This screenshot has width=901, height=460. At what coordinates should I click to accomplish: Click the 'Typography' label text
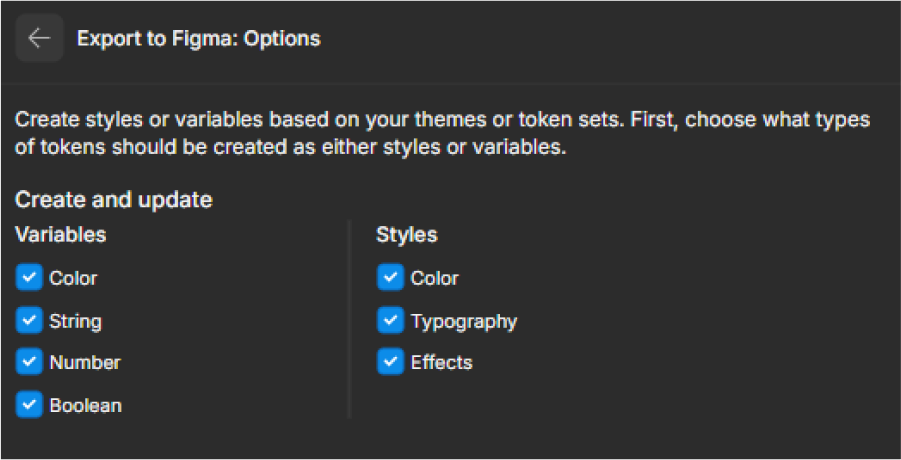point(464,322)
